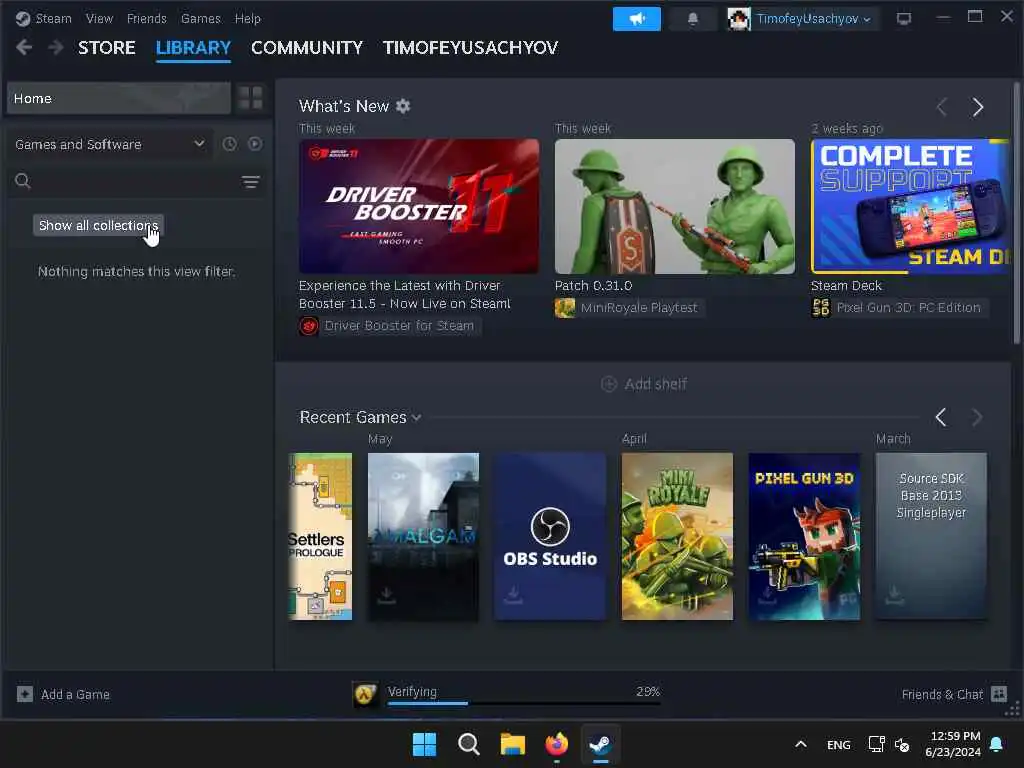Show hidden system tray icons chevron
1024x768 pixels.
click(x=801, y=744)
